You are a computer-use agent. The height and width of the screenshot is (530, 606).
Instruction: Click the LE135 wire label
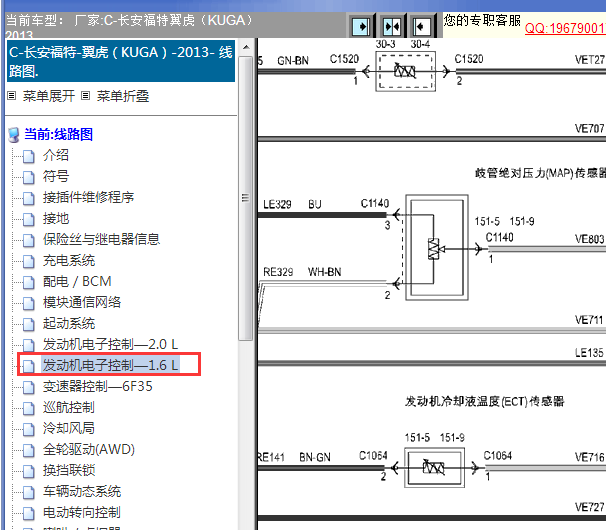[x=589, y=353]
